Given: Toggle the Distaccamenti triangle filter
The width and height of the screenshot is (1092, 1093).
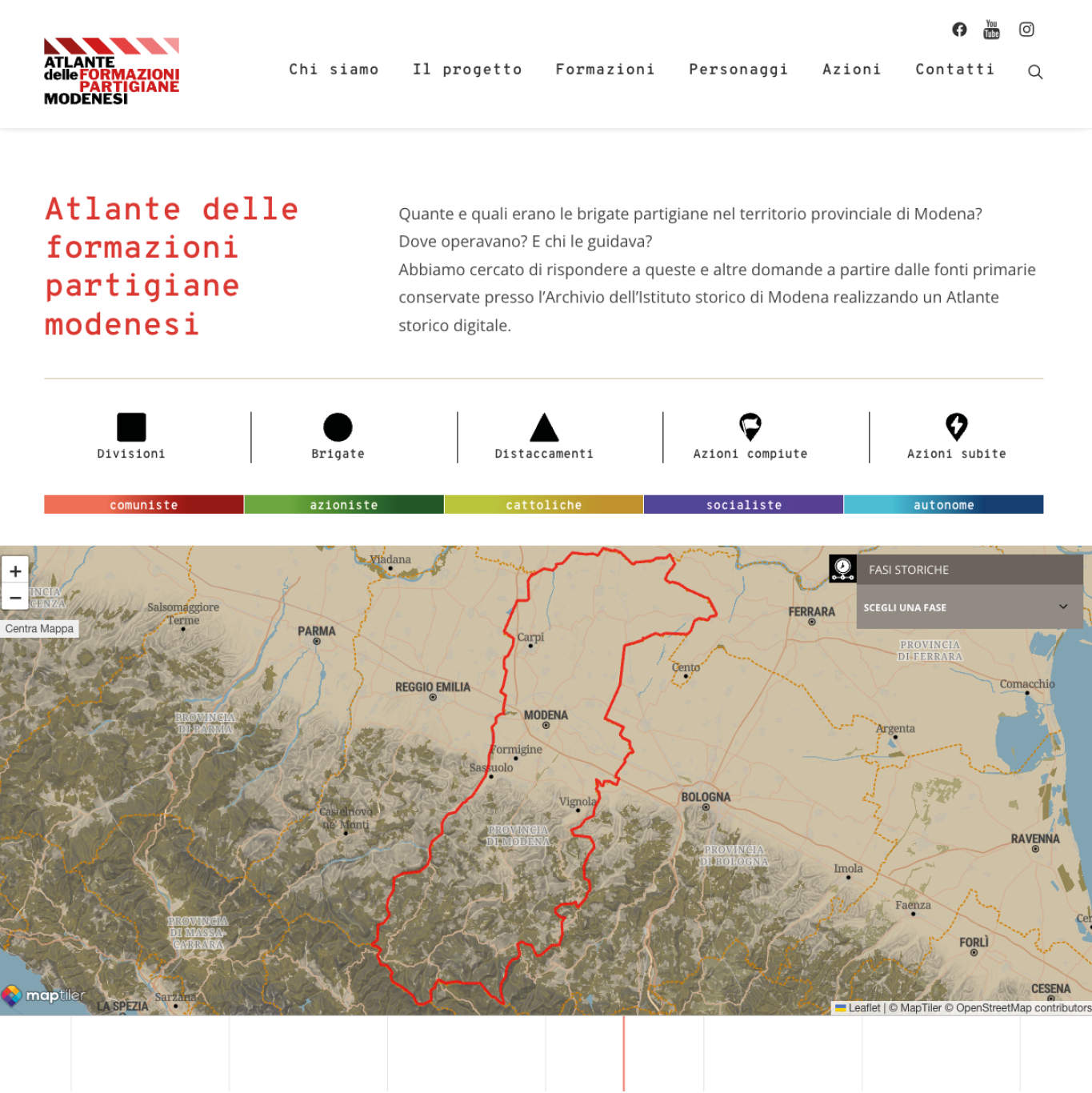Looking at the screenshot, I should [x=544, y=427].
